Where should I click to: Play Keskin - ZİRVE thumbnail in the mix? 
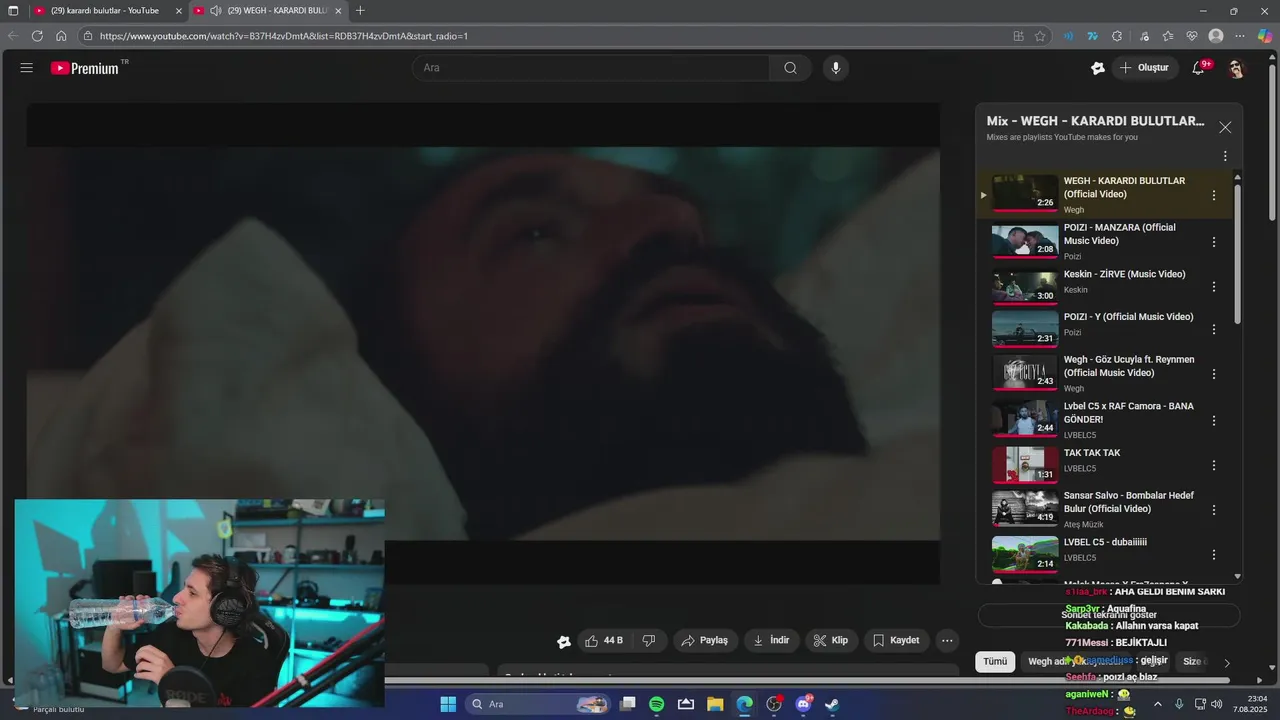pyautogui.click(x=1025, y=286)
